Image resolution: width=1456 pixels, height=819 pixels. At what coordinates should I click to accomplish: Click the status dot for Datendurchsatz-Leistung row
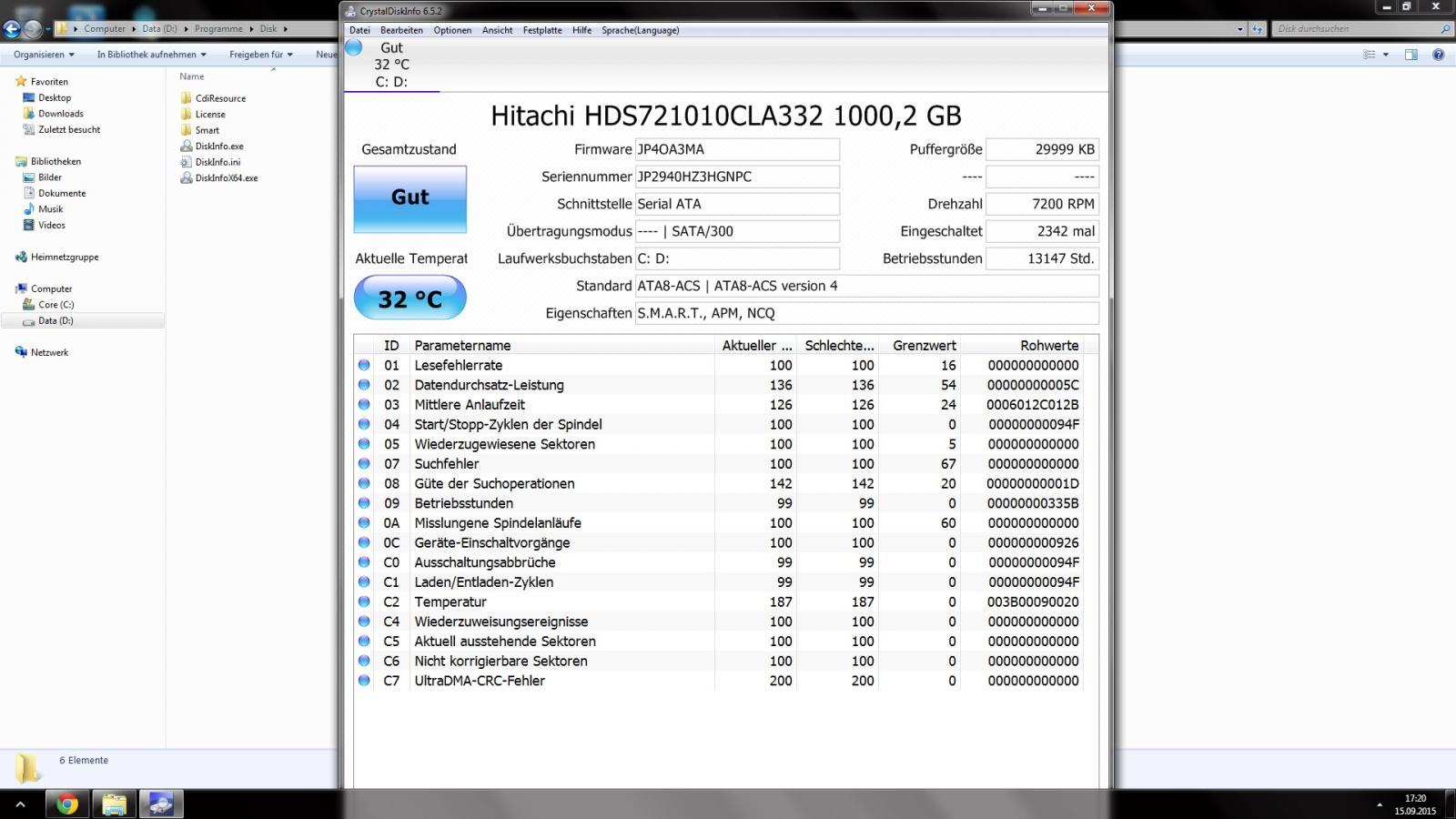pyautogui.click(x=364, y=385)
